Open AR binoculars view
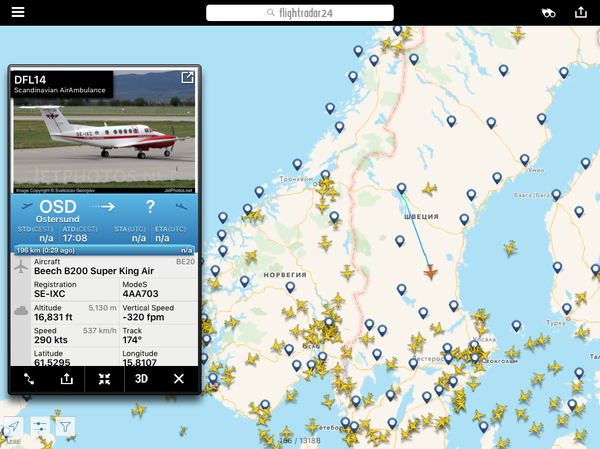This screenshot has height=449, width=600. (x=547, y=13)
